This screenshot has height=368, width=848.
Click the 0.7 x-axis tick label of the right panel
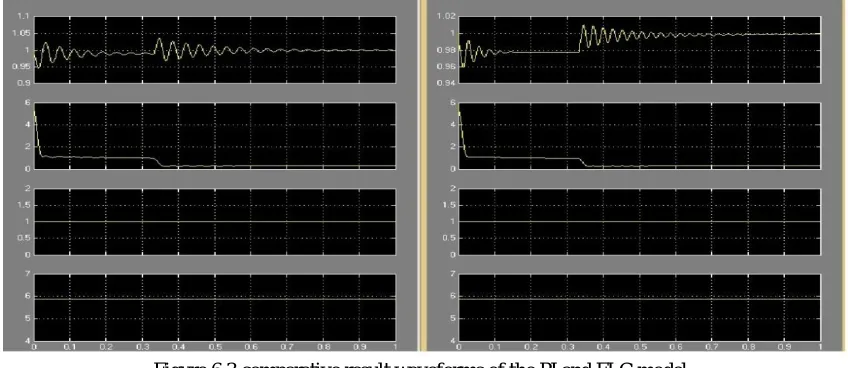(712, 347)
